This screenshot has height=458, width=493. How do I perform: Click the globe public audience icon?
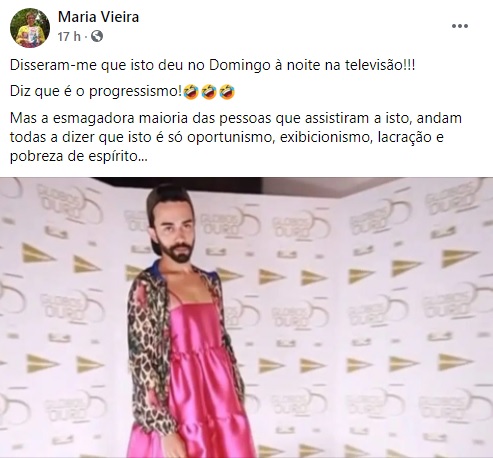[x=97, y=36]
